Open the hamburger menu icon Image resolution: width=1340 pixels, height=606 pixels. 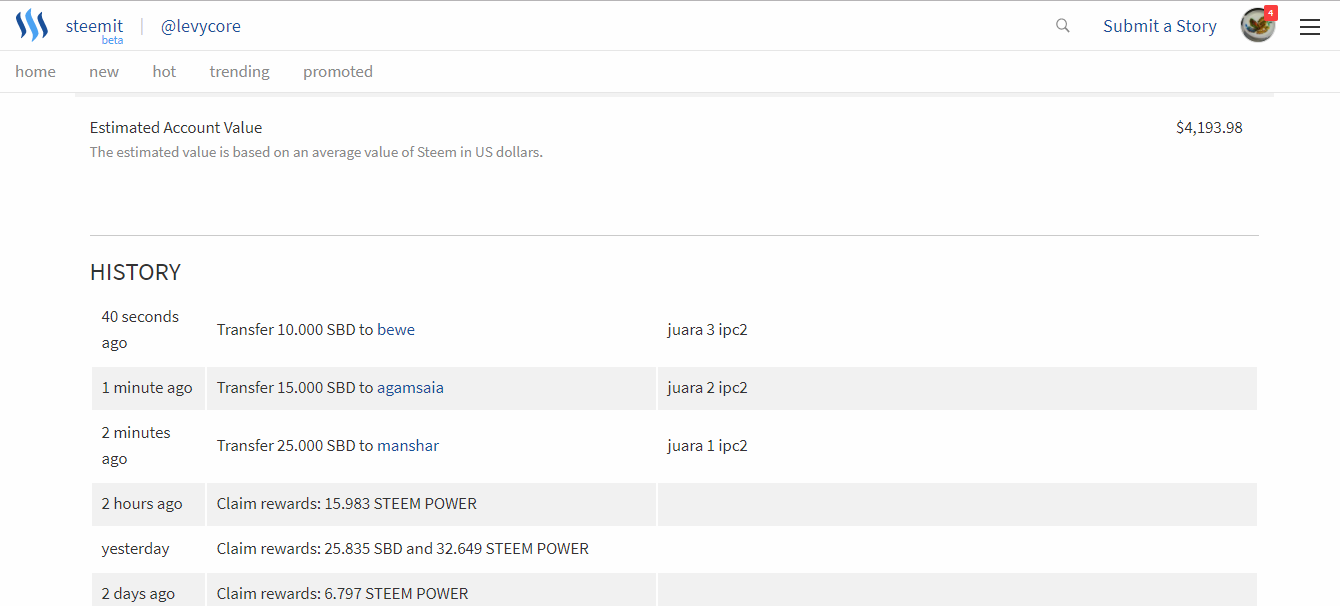(x=1310, y=27)
